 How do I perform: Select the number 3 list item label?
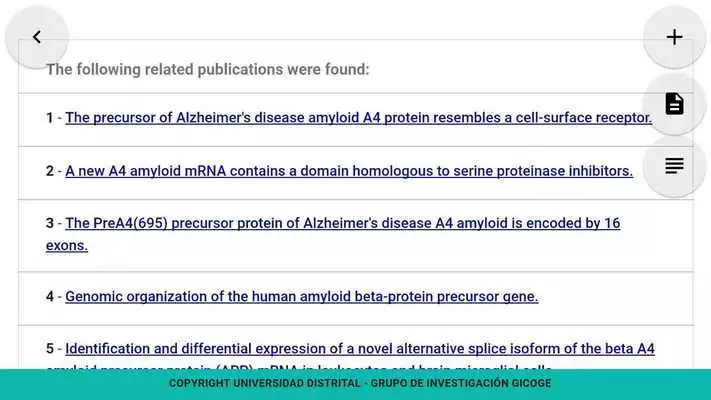pos(50,223)
